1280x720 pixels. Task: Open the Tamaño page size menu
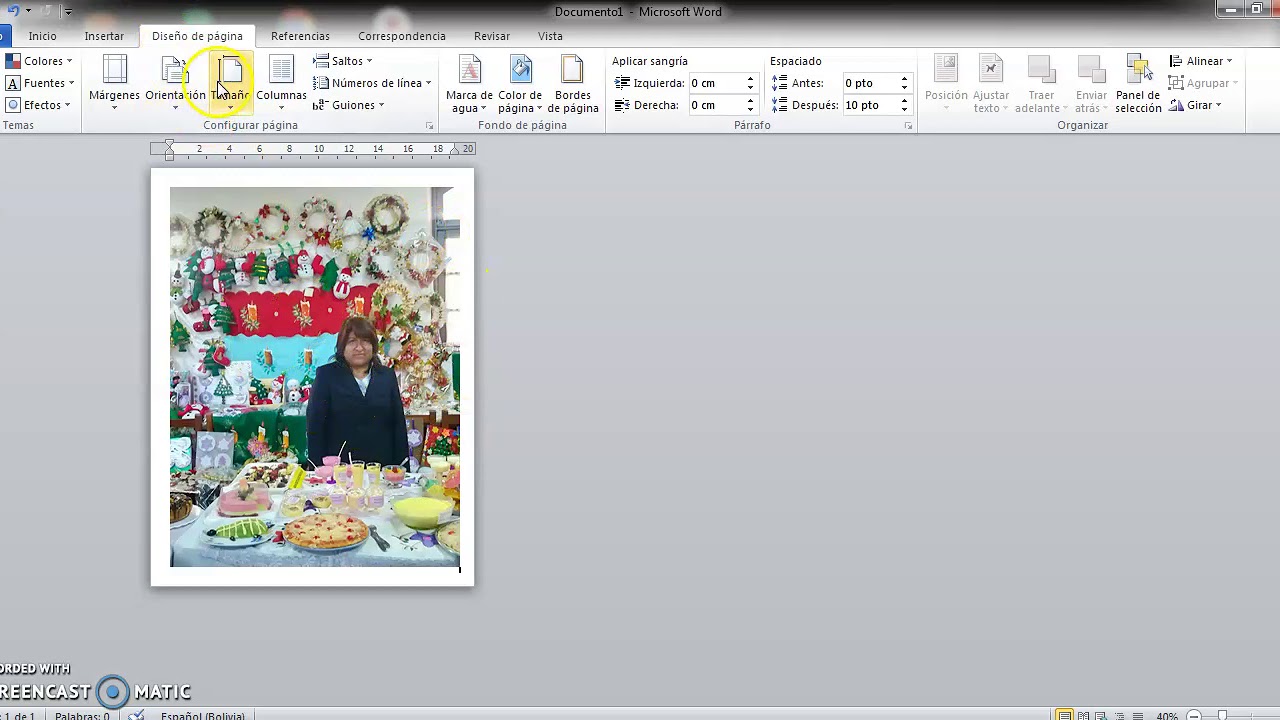coord(231,83)
